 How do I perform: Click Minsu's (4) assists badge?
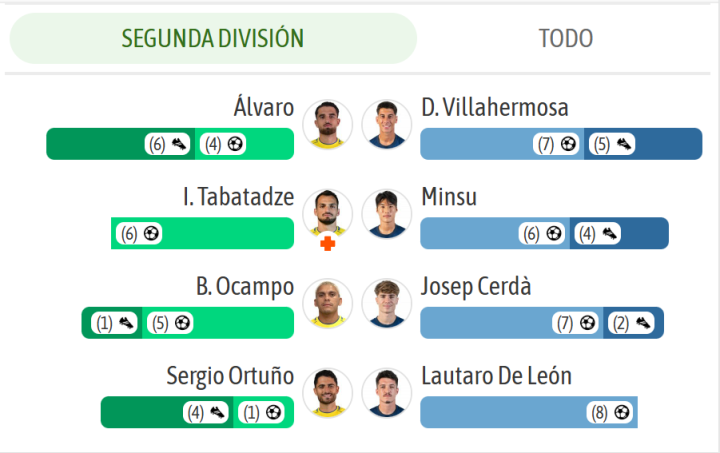click(x=598, y=234)
